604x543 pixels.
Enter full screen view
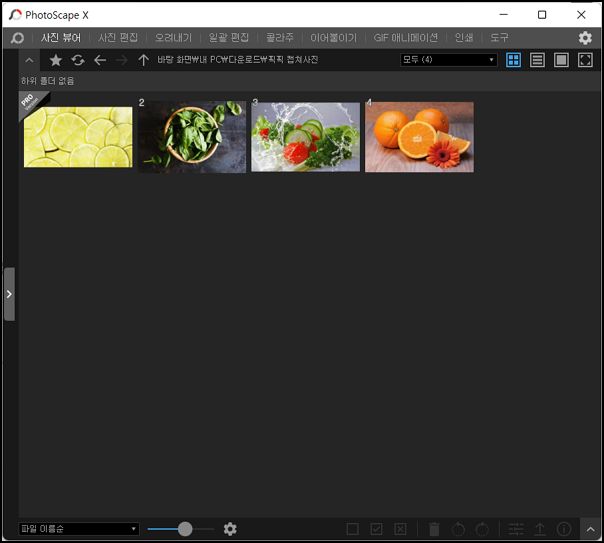tap(585, 60)
